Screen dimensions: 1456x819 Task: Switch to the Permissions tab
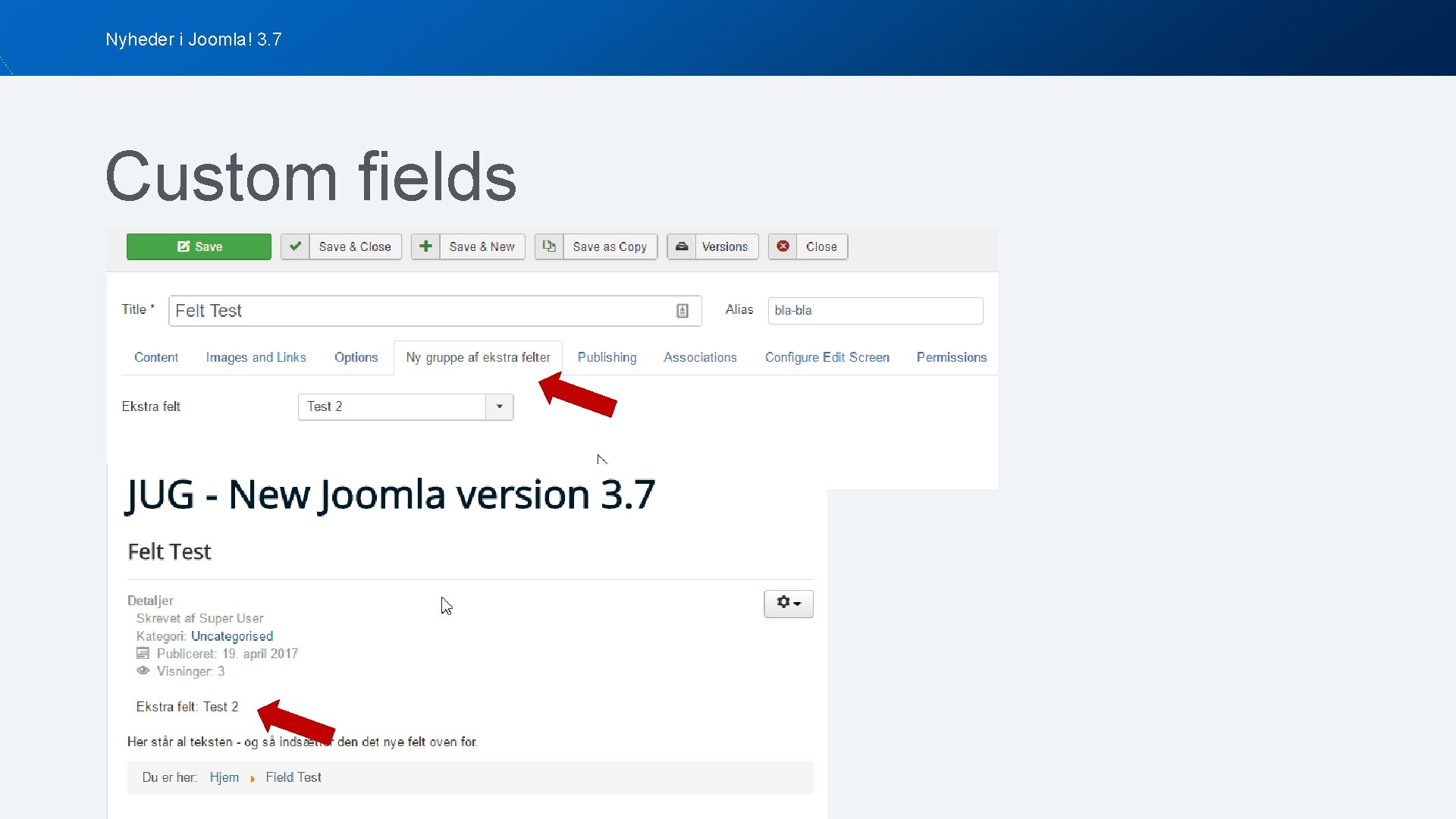point(951,357)
